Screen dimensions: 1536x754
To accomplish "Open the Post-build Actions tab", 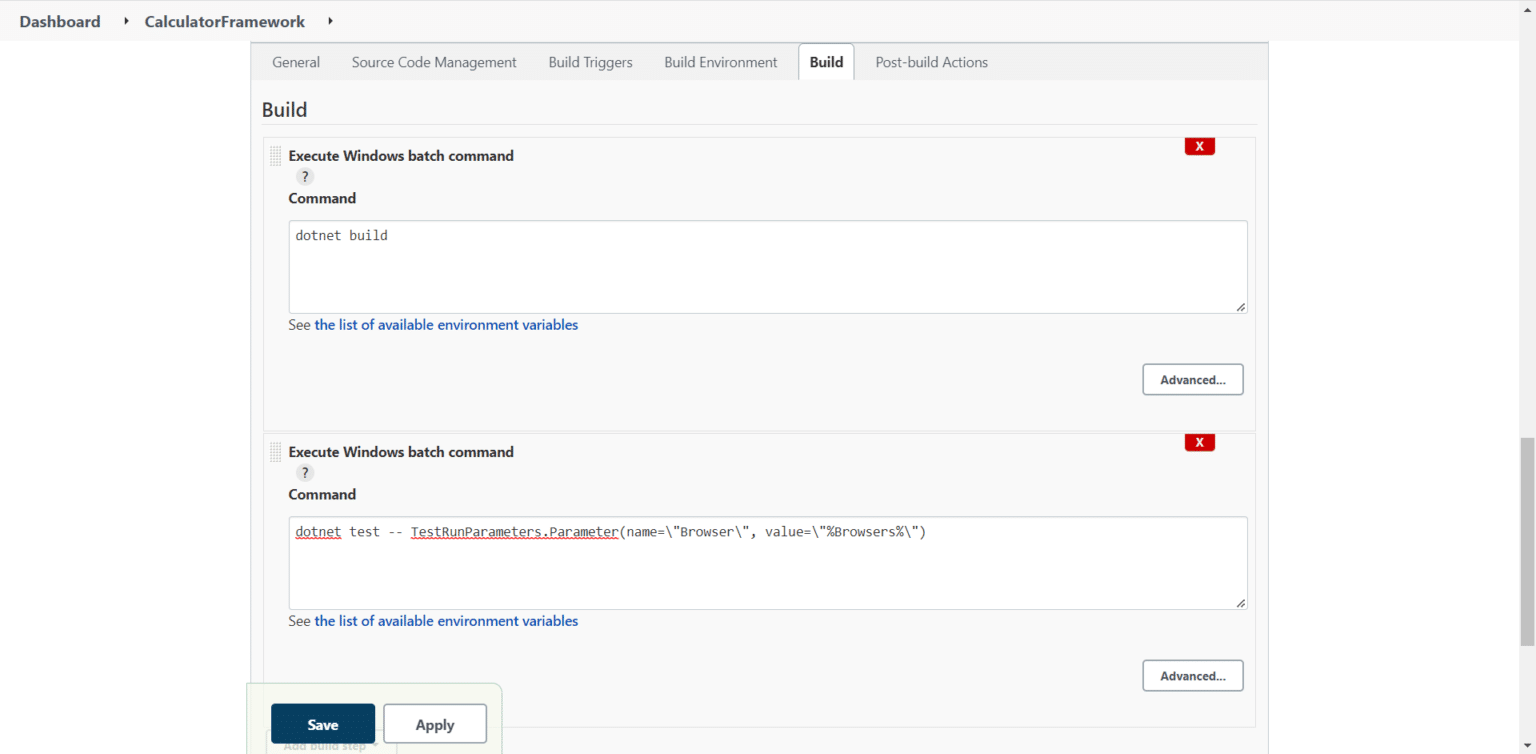I will click(931, 62).
